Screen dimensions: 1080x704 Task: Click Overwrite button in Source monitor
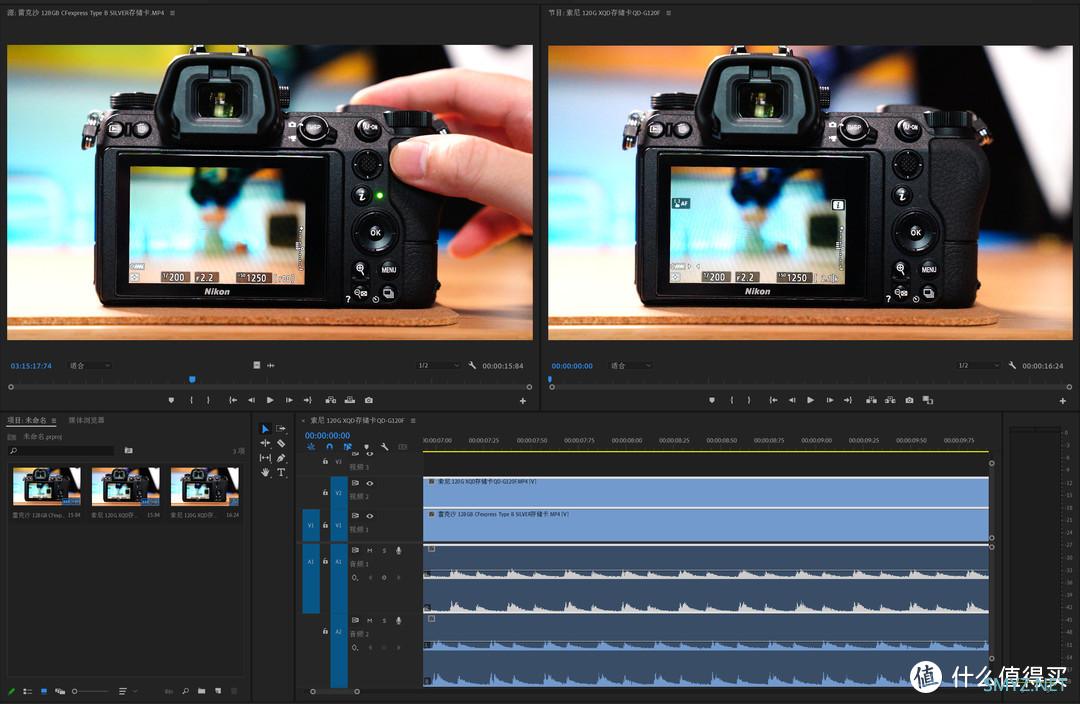click(350, 400)
